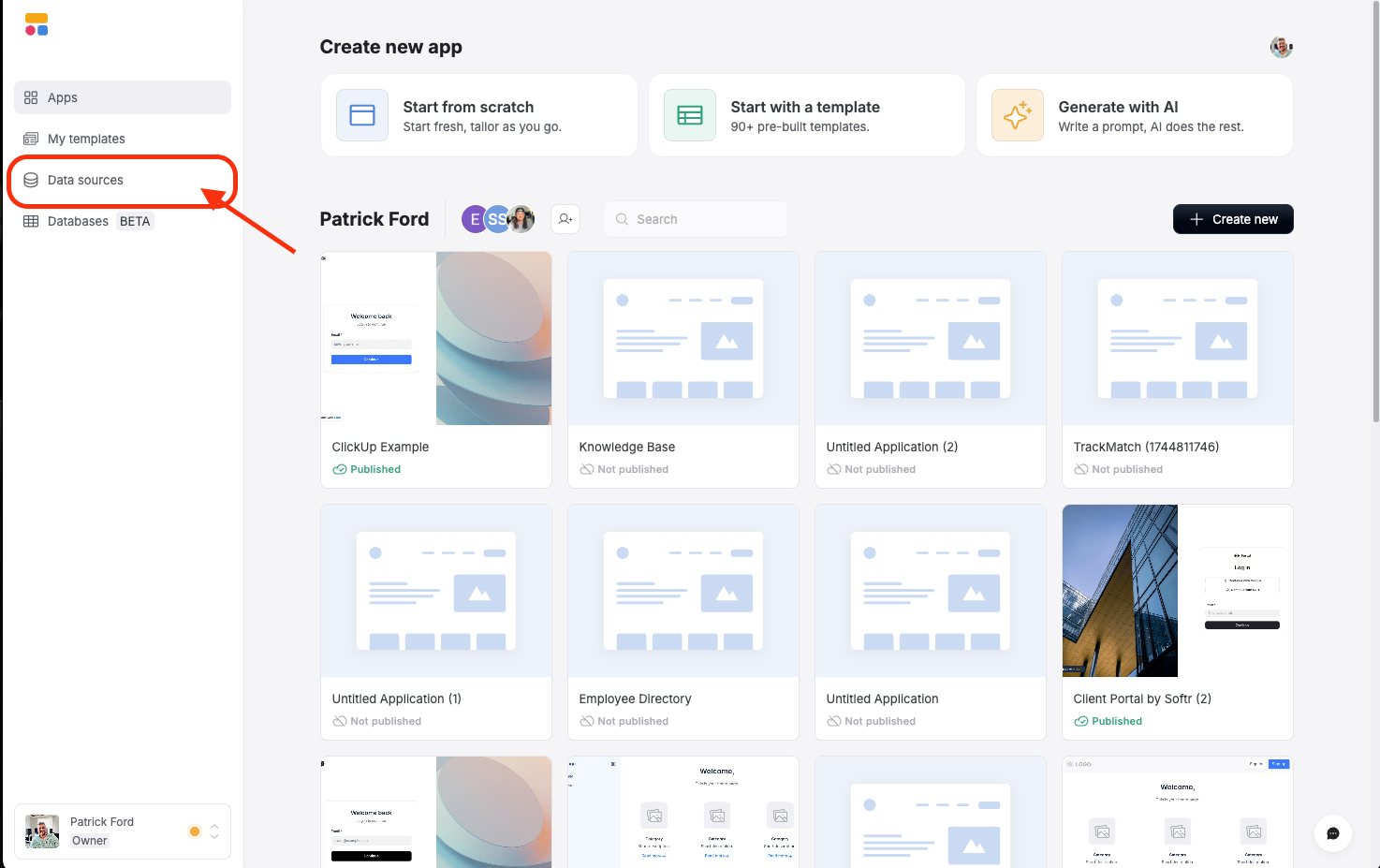Screen dimensions: 1380x868
Task: Click Published icon under Client Portal
Action: 1081,721
